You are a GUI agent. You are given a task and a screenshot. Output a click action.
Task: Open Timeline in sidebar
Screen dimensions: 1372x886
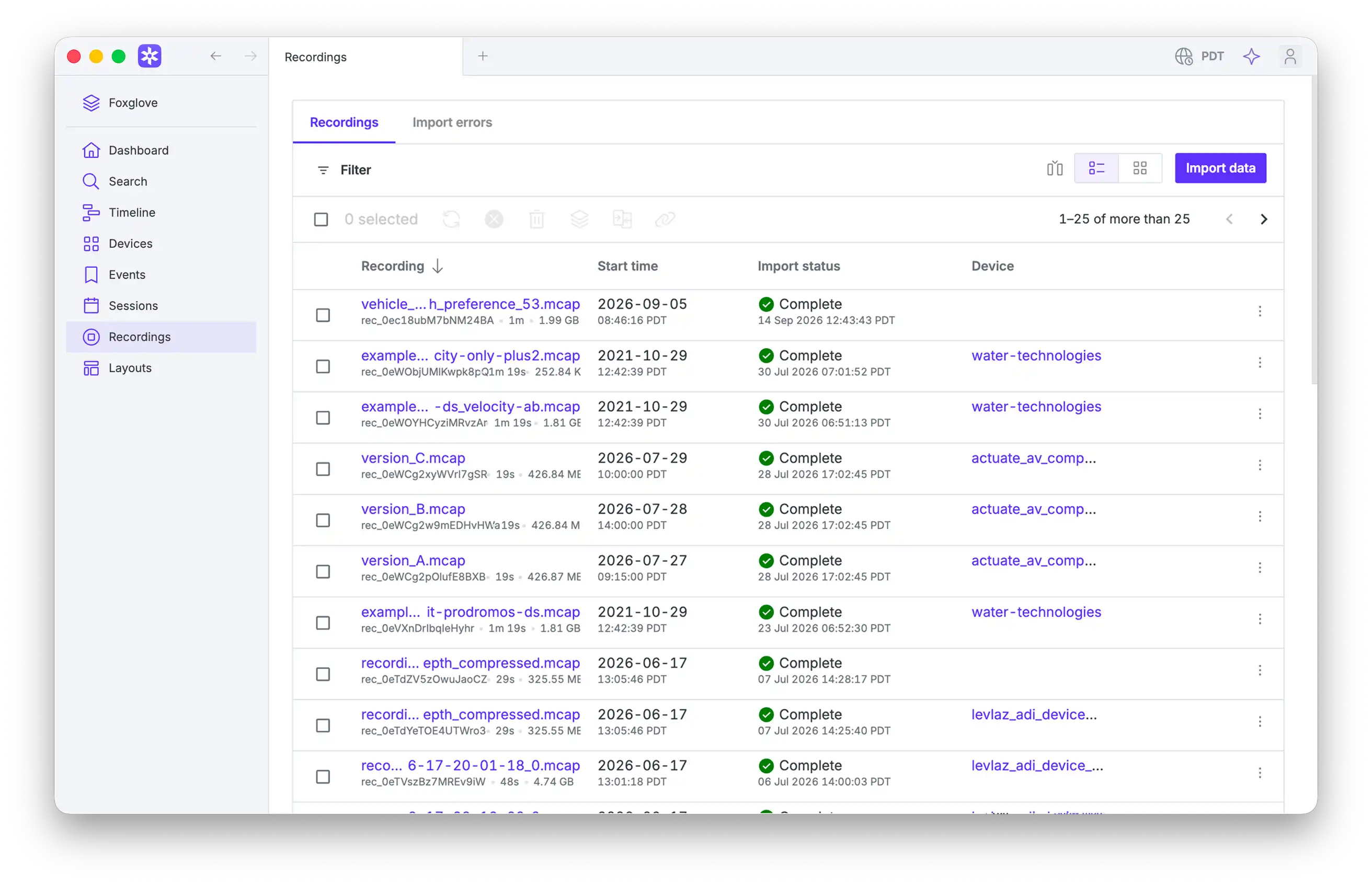(x=161, y=212)
